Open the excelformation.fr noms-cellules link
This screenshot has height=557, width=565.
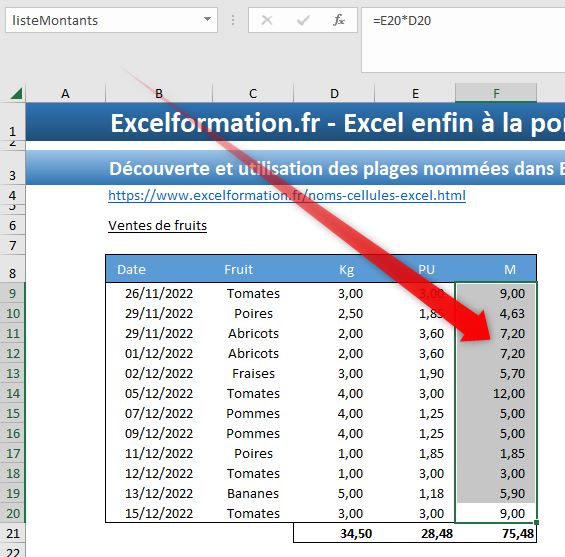tap(287, 195)
